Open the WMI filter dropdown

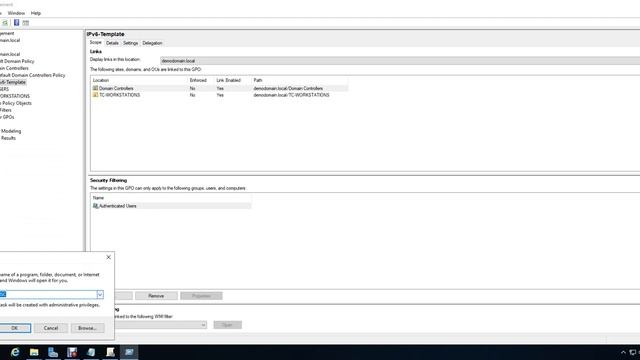[x=203, y=325]
